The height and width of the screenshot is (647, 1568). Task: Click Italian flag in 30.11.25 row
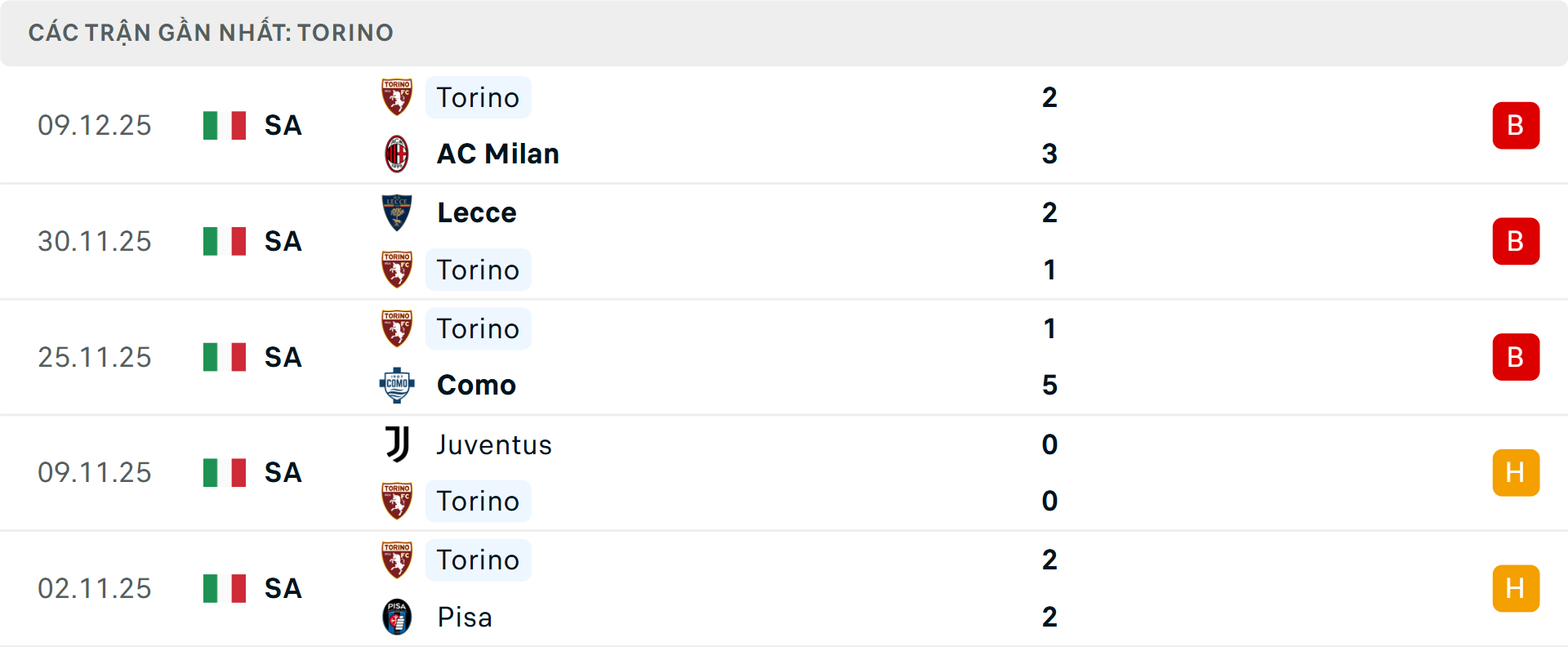tap(225, 241)
